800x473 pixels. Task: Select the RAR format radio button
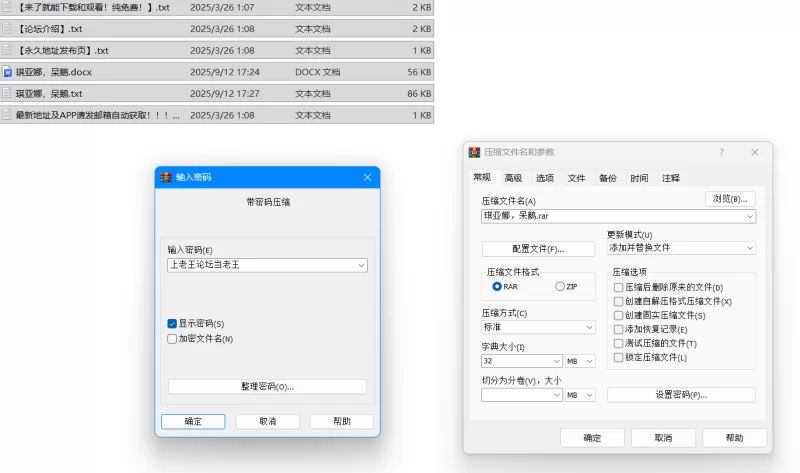click(496, 286)
